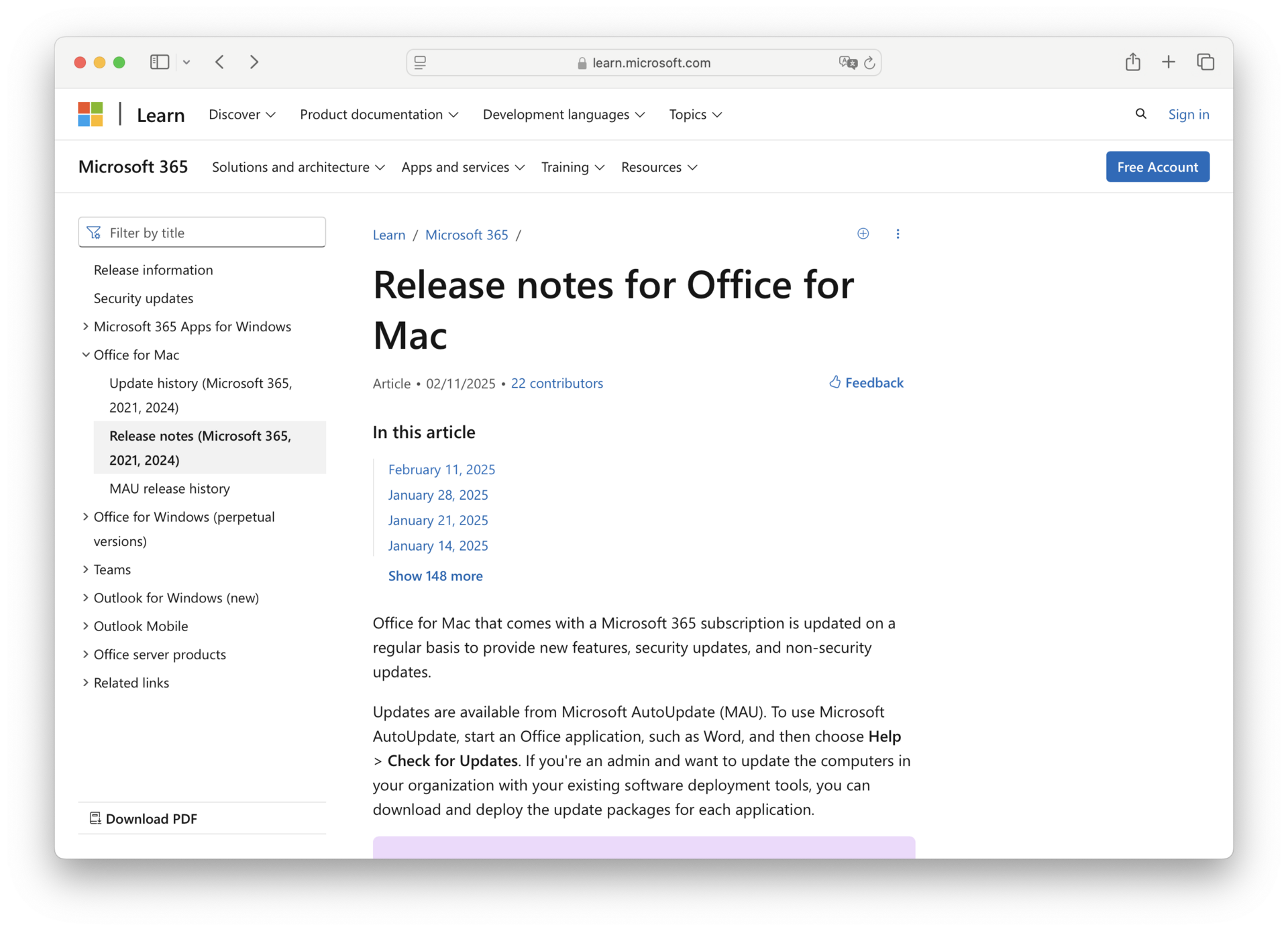Expand the Topics menu
Viewport: 1288px width, 931px height.
click(x=695, y=115)
